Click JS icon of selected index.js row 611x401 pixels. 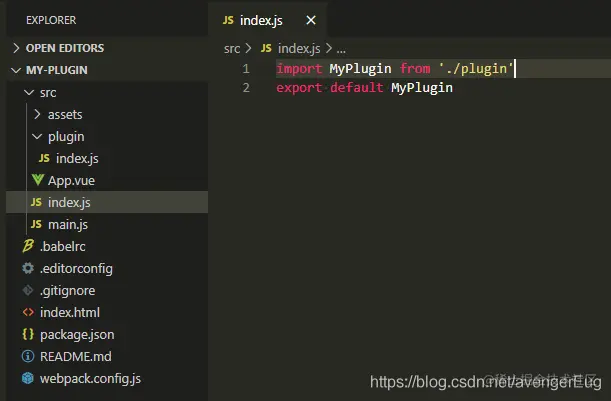36,202
